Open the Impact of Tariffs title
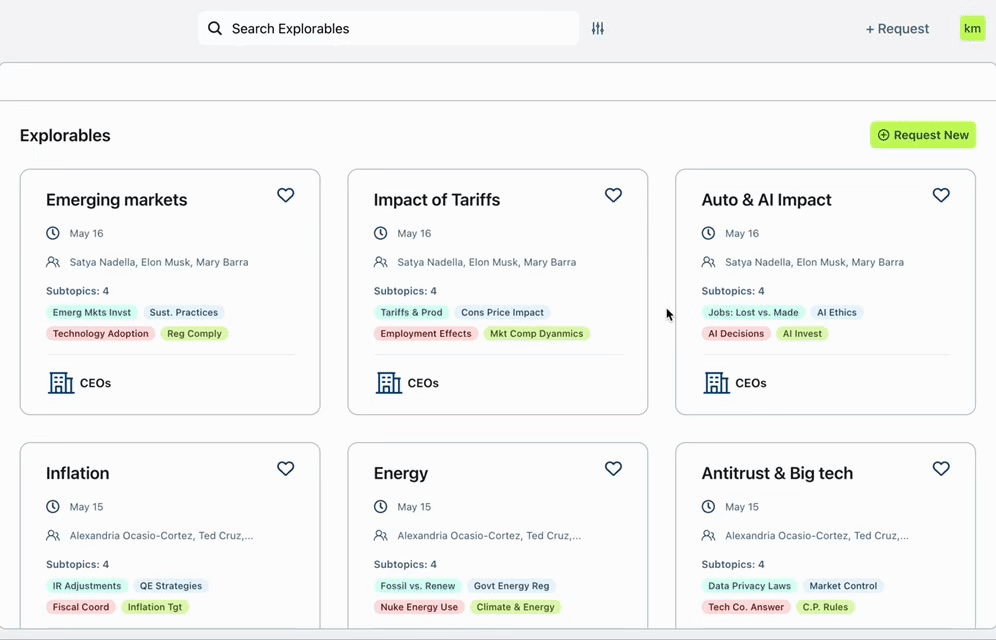The width and height of the screenshot is (996, 640). tap(436, 199)
